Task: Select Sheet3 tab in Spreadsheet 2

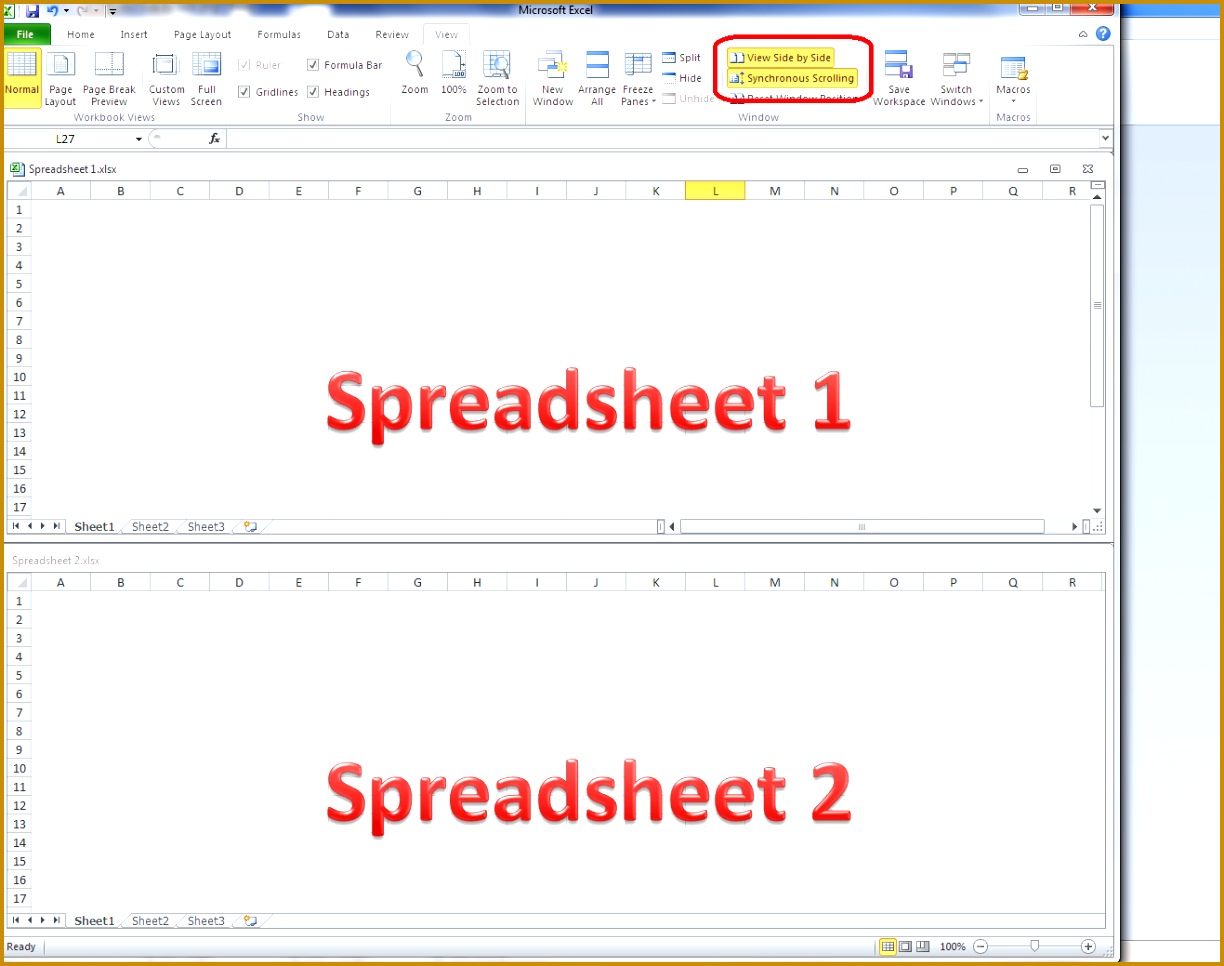Action: pyautogui.click(x=206, y=921)
